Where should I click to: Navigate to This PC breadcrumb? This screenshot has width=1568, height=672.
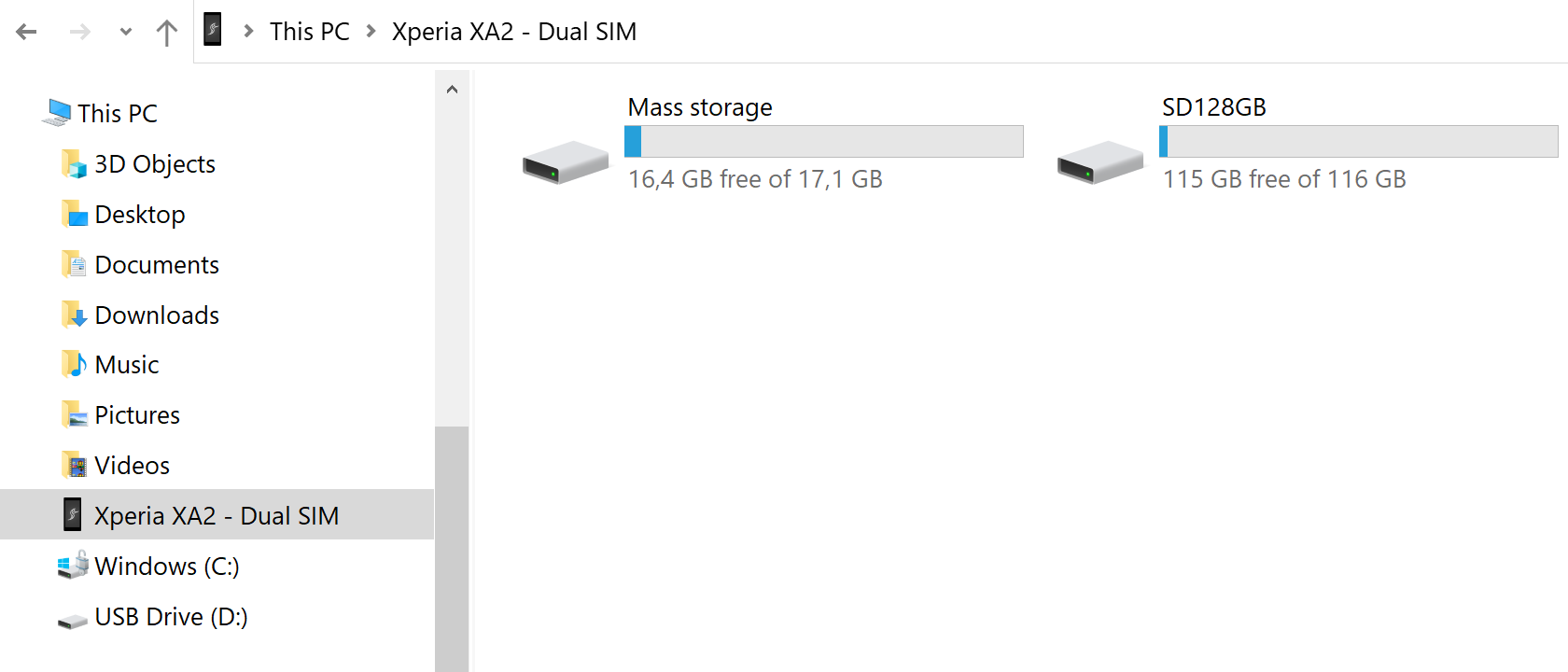coord(309,32)
